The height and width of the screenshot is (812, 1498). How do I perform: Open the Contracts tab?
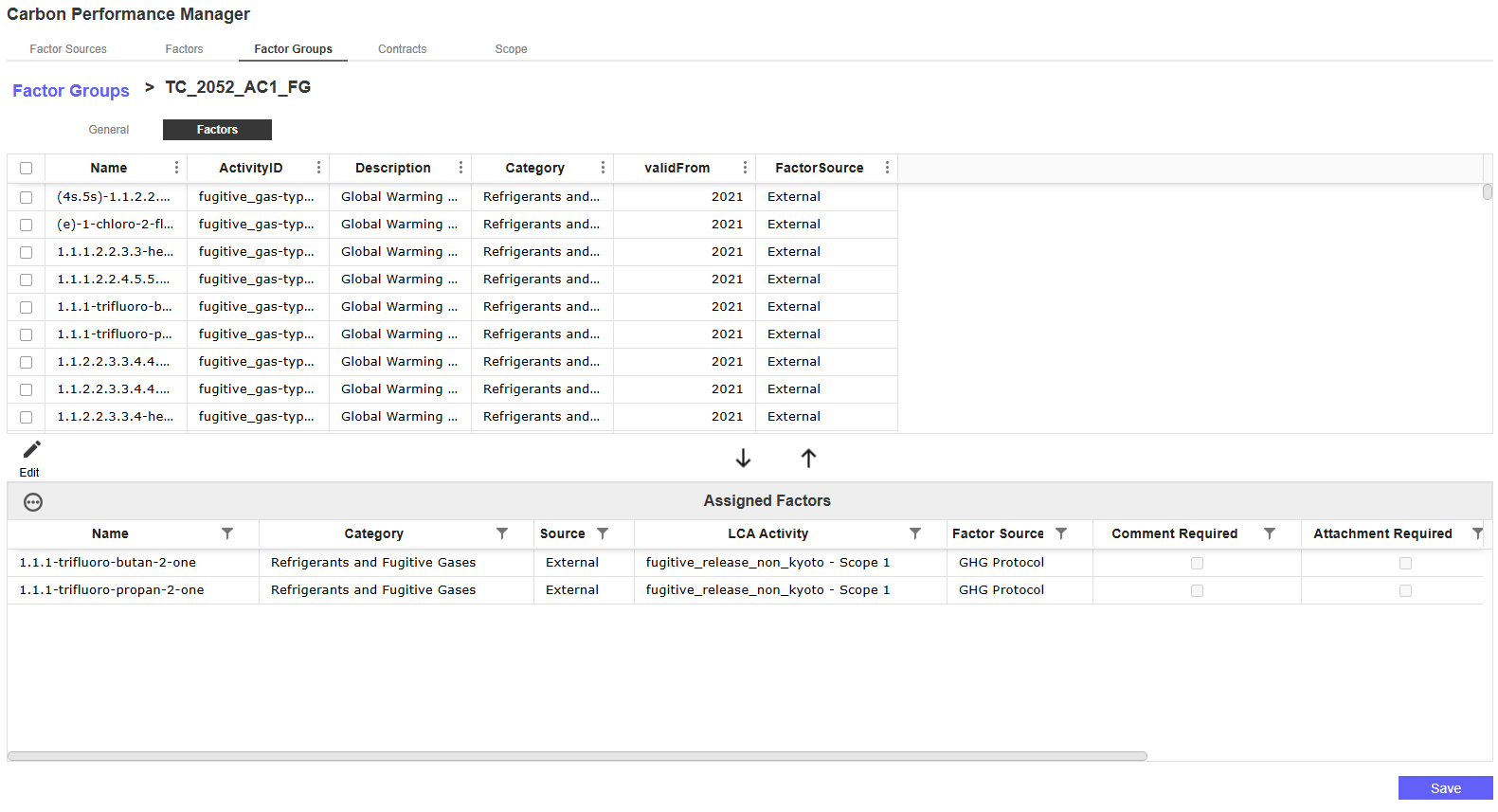403,49
